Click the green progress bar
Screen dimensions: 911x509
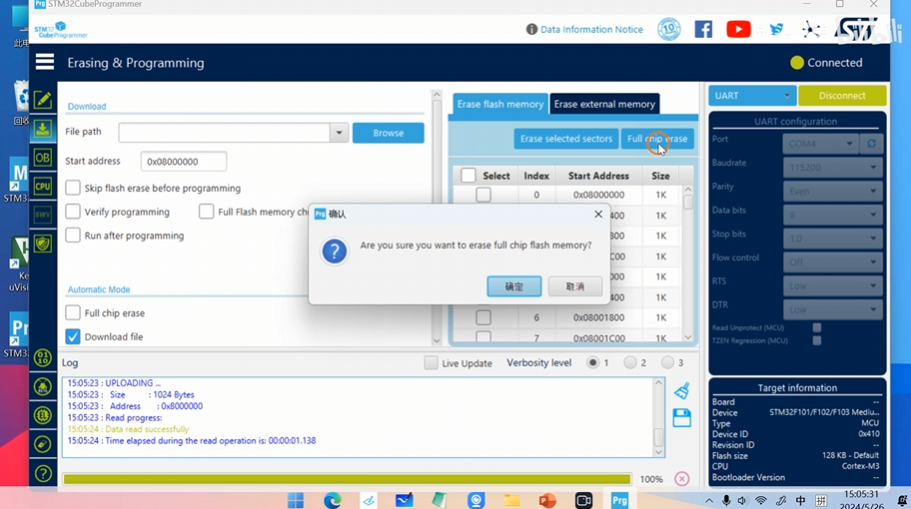click(x=347, y=479)
